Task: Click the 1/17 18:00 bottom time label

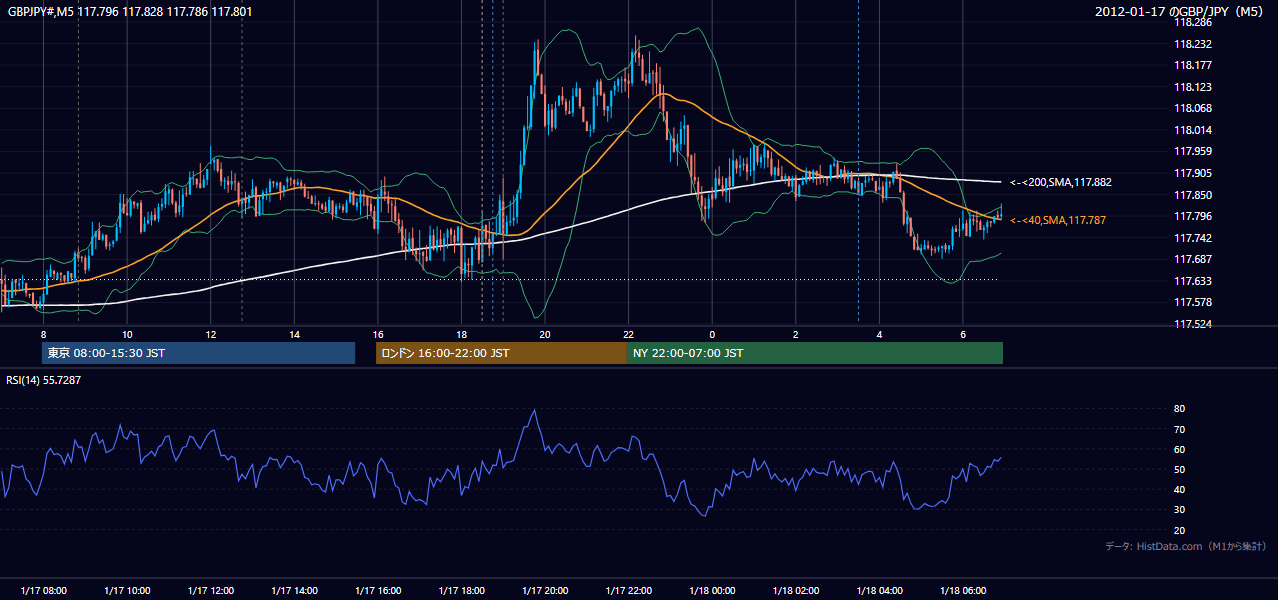Action: point(461,591)
